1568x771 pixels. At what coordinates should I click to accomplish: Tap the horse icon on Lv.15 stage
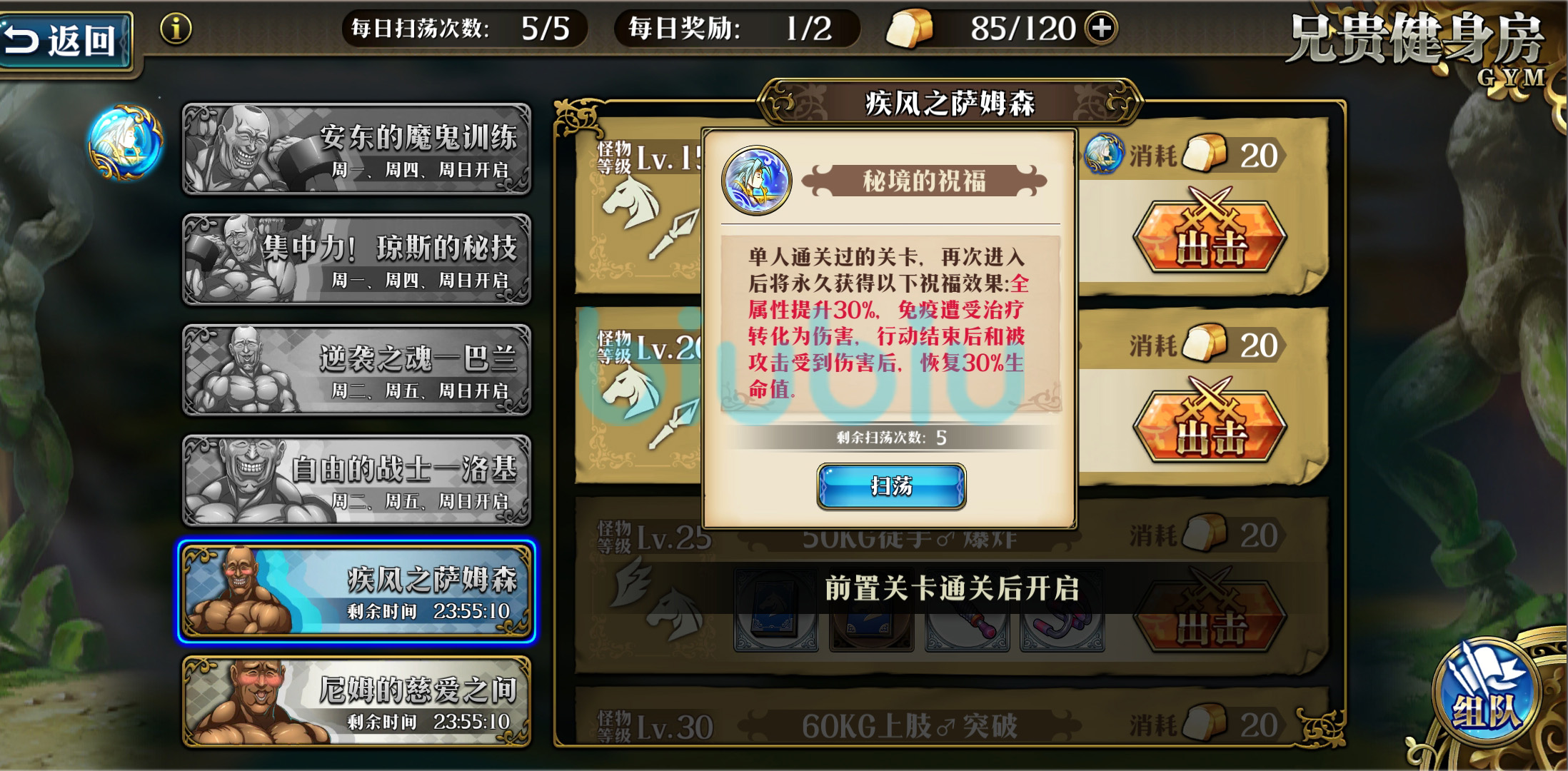point(630,203)
